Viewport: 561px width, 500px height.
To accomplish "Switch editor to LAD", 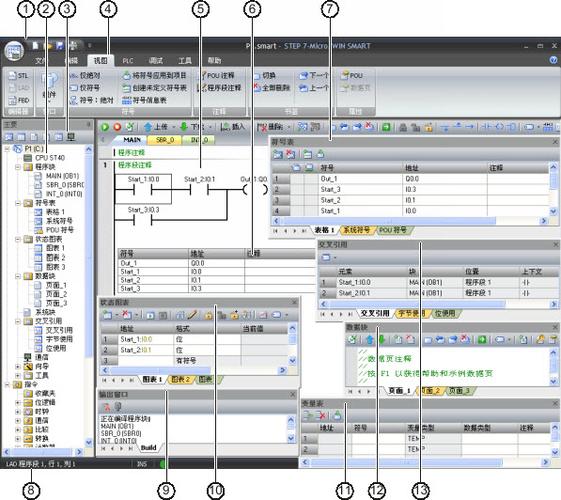I will pos(18,88).
